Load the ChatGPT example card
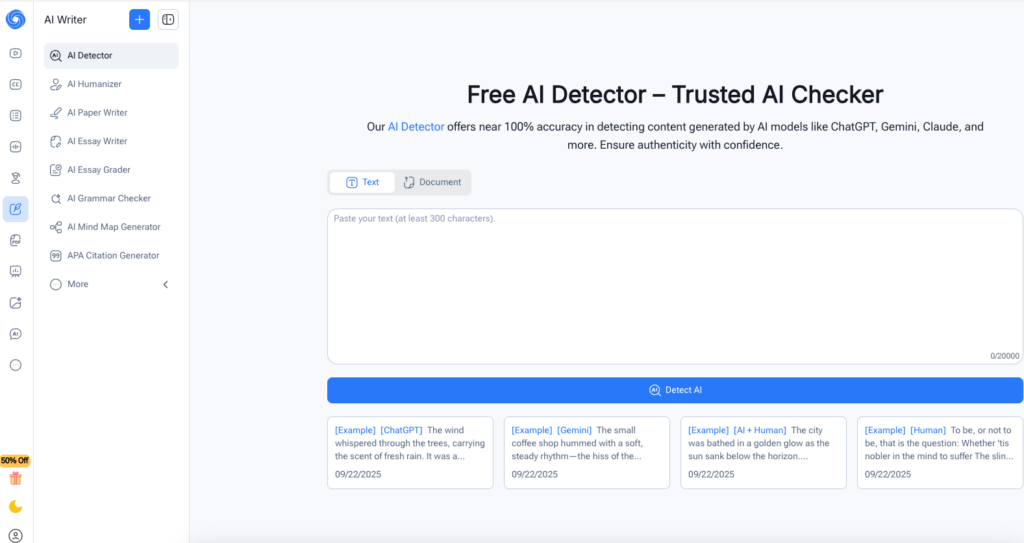This screenshot has height=543, width=1024. (410, 452)
